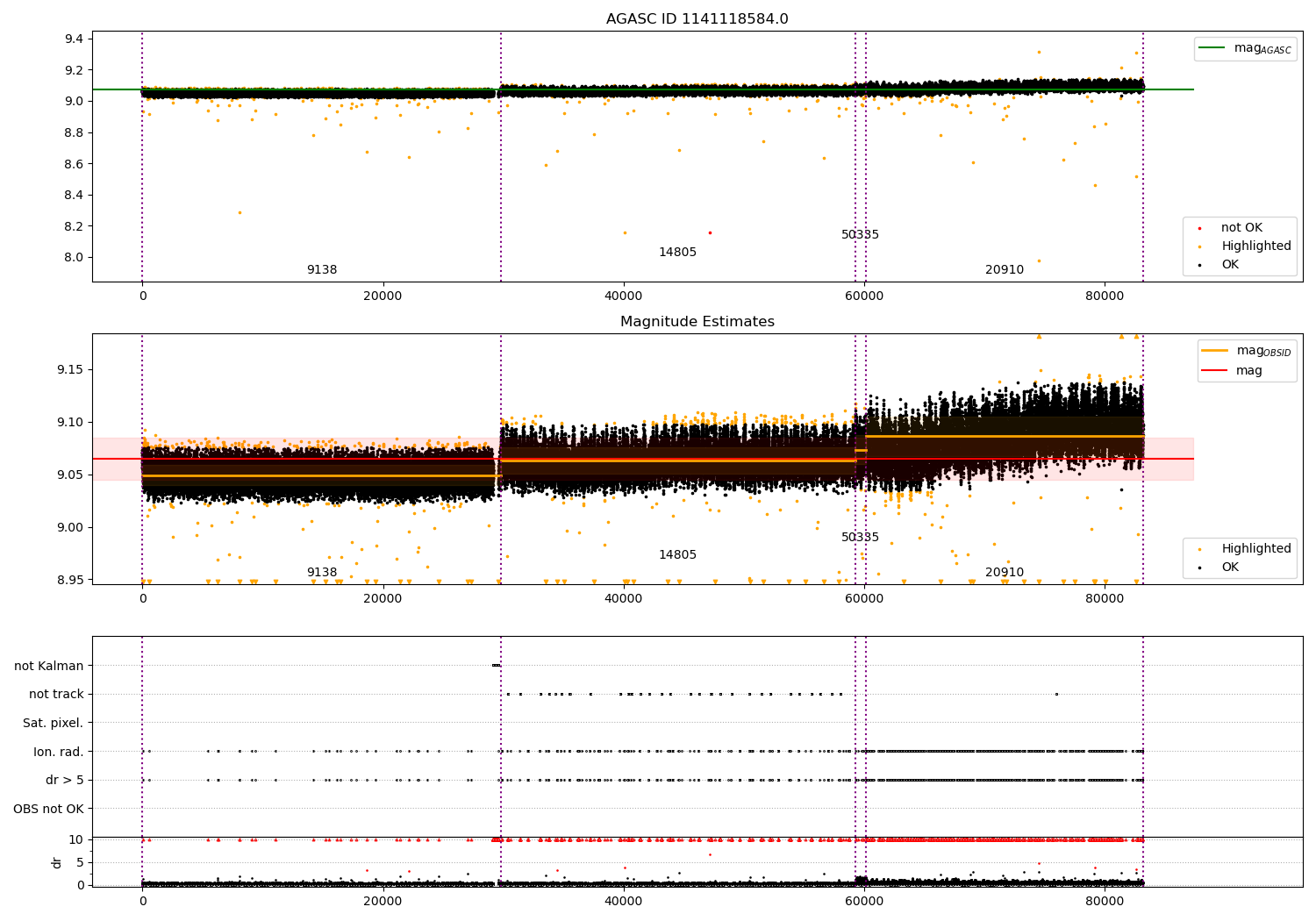1316x921 pixels.
Task: Click the rotated "dr" y-axis label
Action: click(57, 862)
